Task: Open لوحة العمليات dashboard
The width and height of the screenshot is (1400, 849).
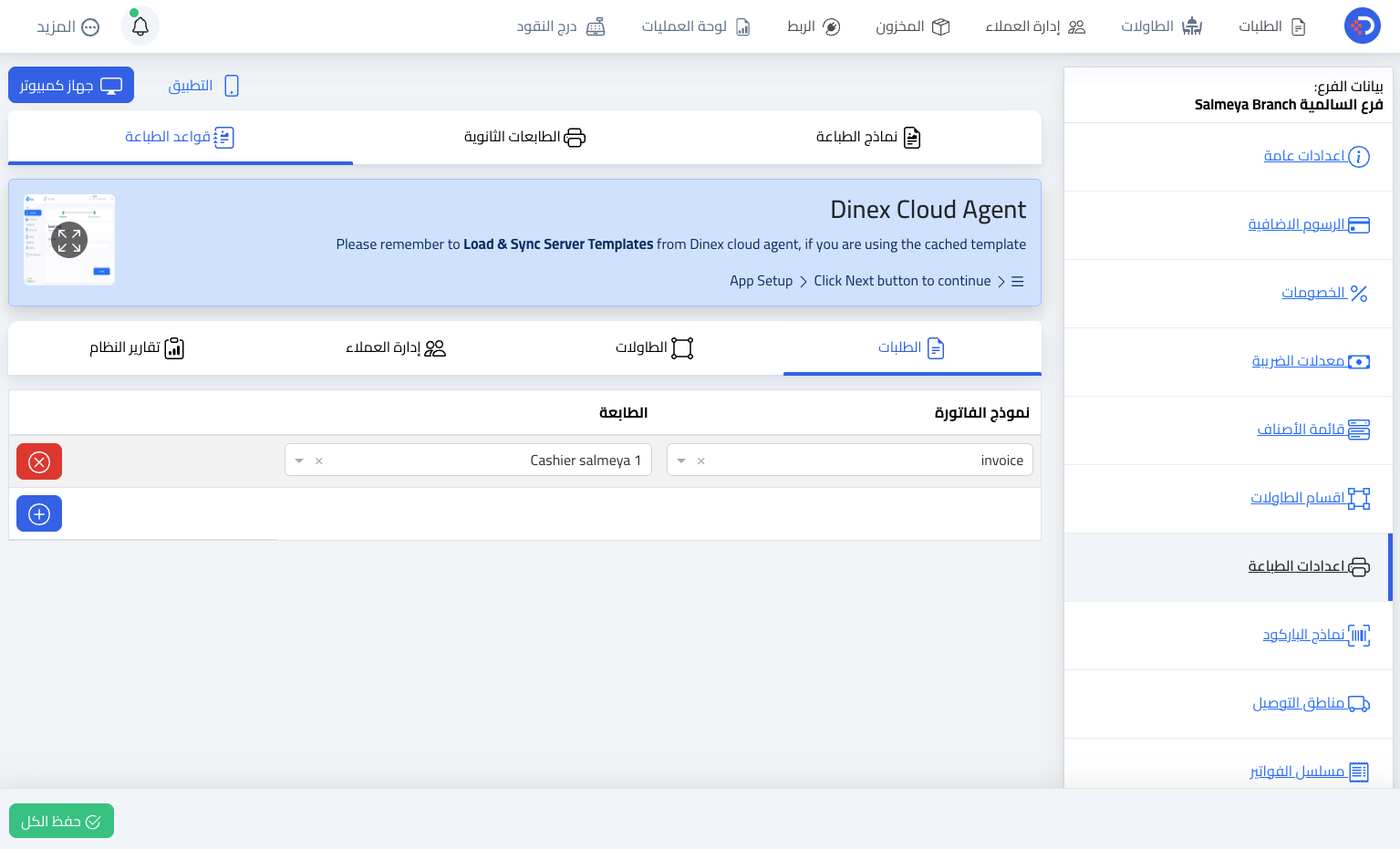Action: (x=696, y=26)
